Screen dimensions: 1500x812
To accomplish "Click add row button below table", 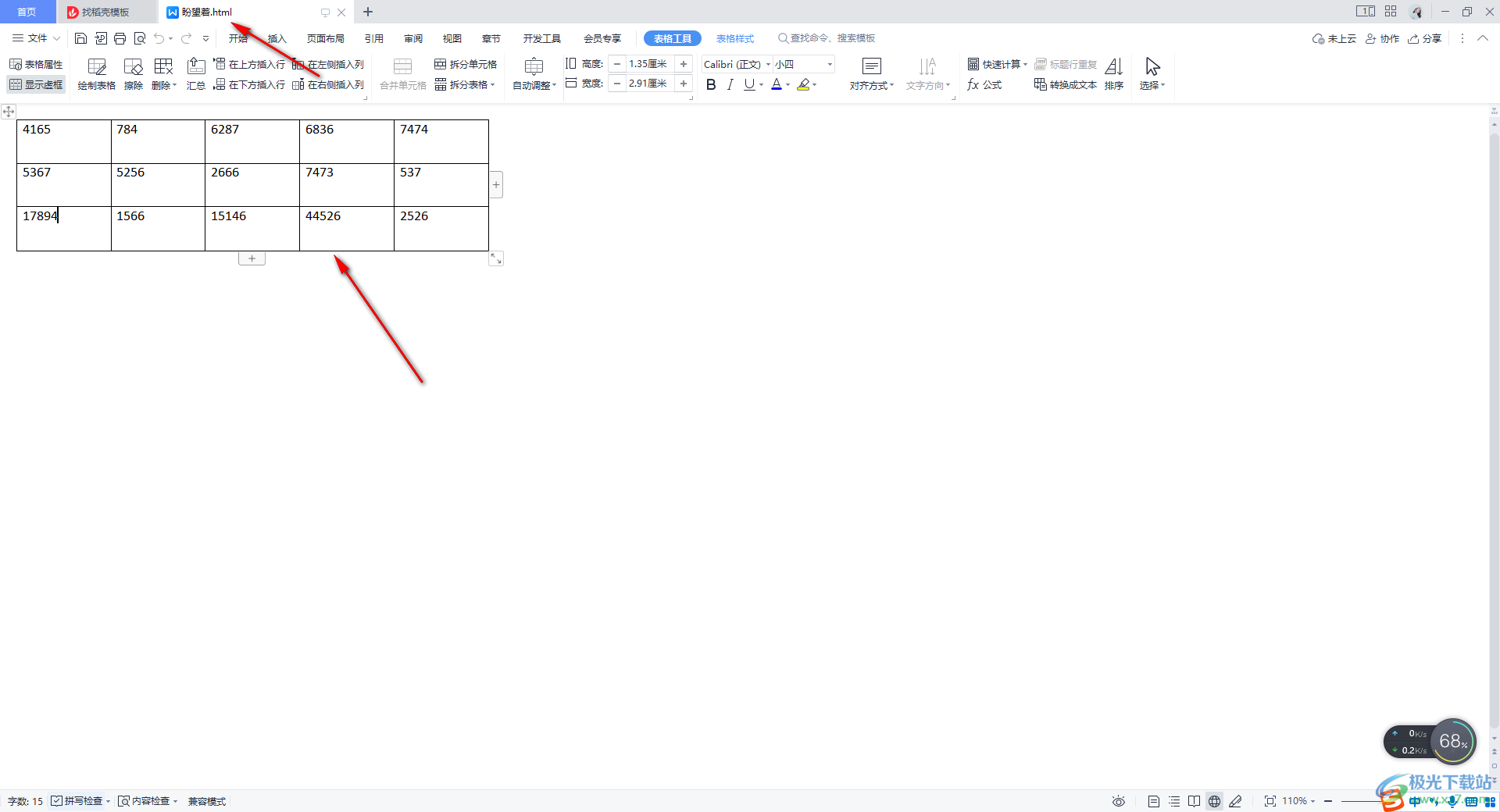I will click(252, 258).
